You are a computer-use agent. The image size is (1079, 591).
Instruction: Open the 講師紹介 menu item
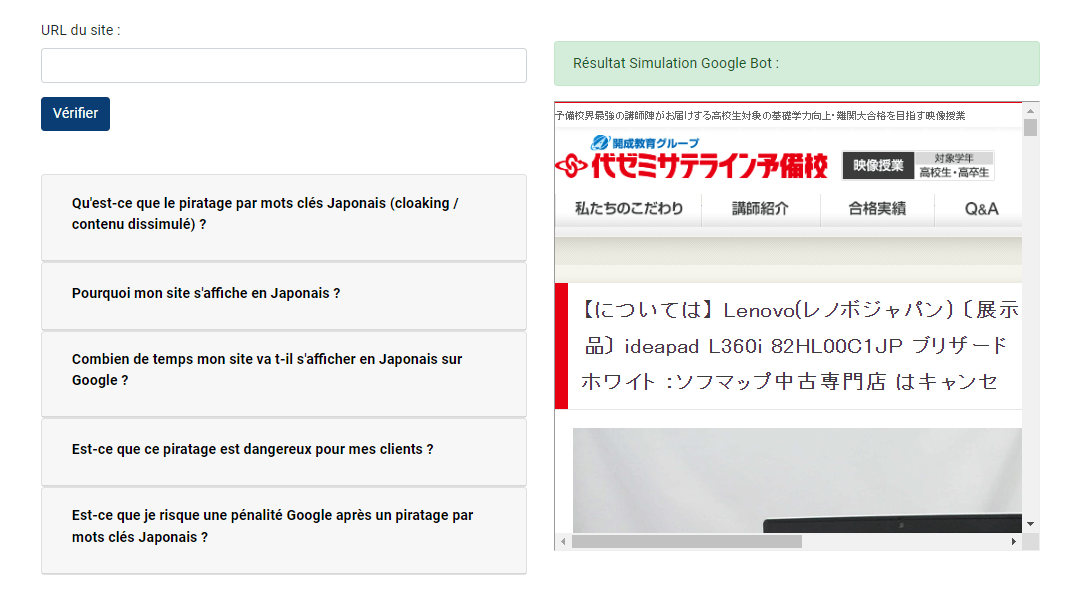coord(760,208)
